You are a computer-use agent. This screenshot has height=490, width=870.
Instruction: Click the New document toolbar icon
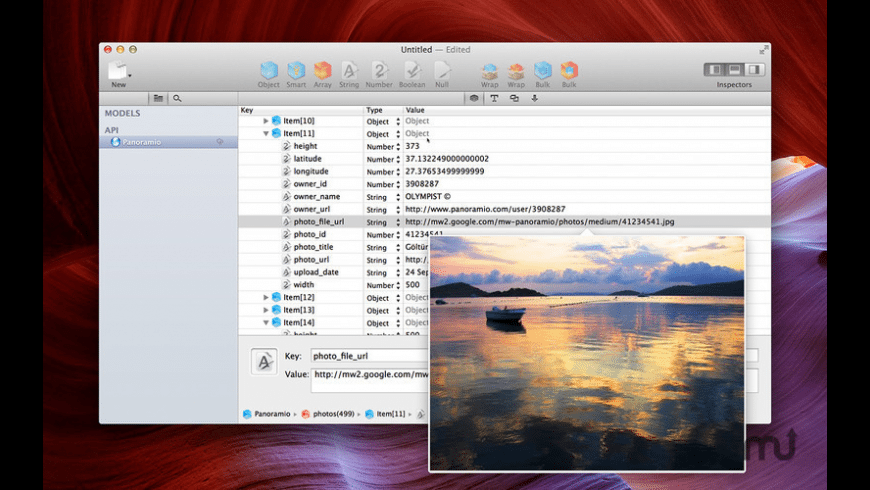pyautogui.click(x=118, y=71)
